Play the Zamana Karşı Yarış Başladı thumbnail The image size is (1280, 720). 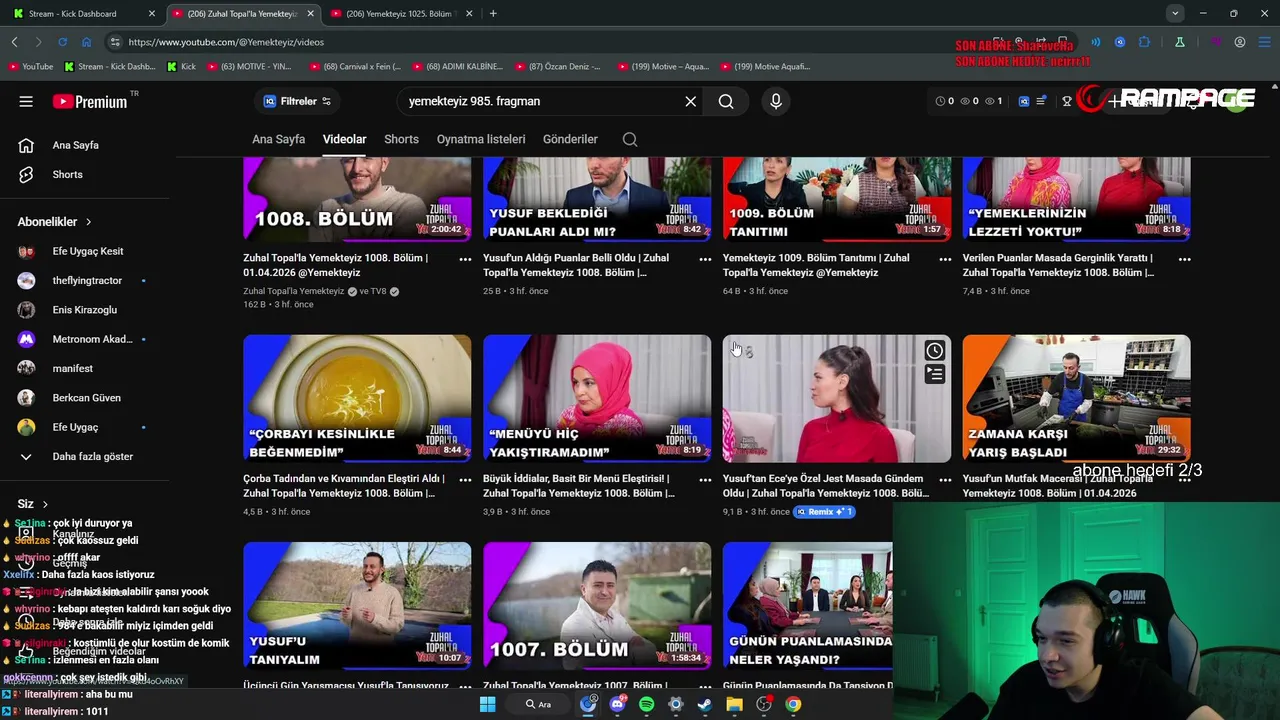(x=1077, y=398)
